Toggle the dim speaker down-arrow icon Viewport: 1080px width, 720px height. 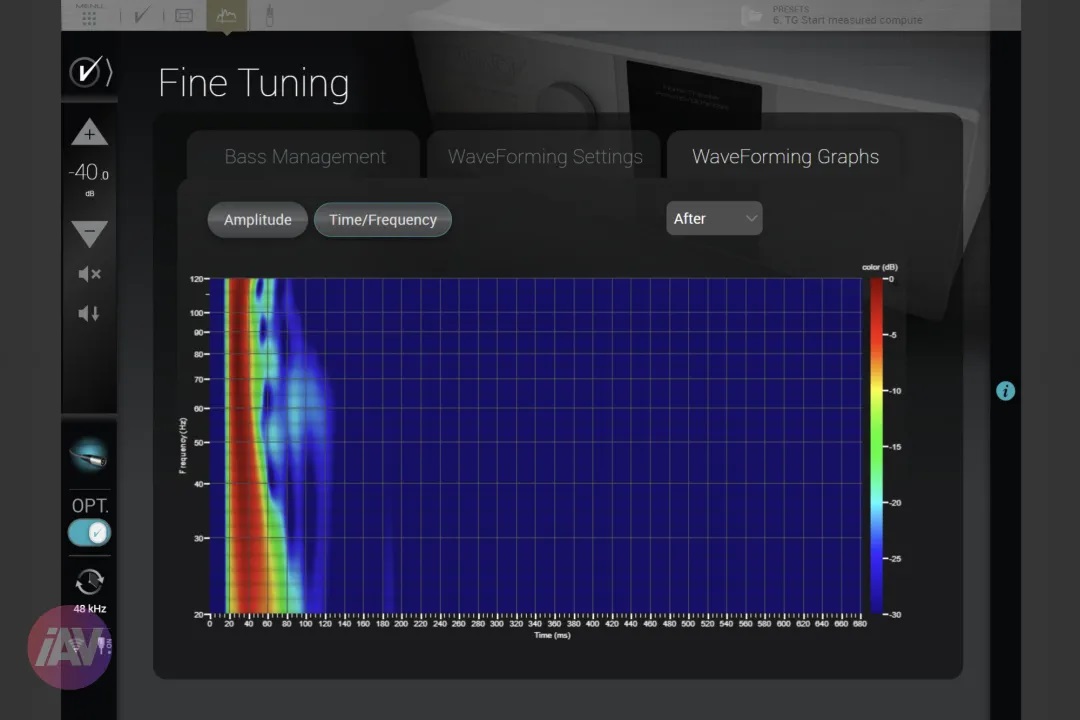89,314
